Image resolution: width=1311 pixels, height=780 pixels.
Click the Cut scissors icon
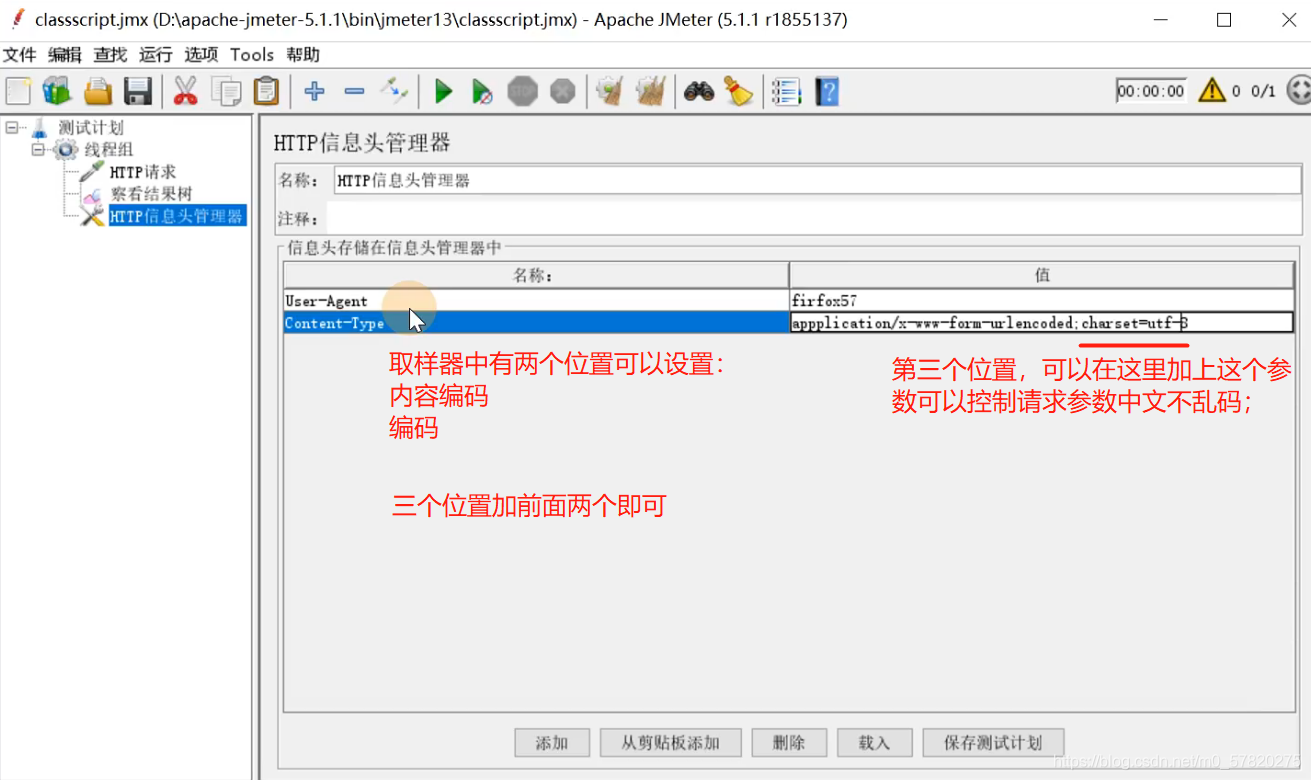(185, 91)
